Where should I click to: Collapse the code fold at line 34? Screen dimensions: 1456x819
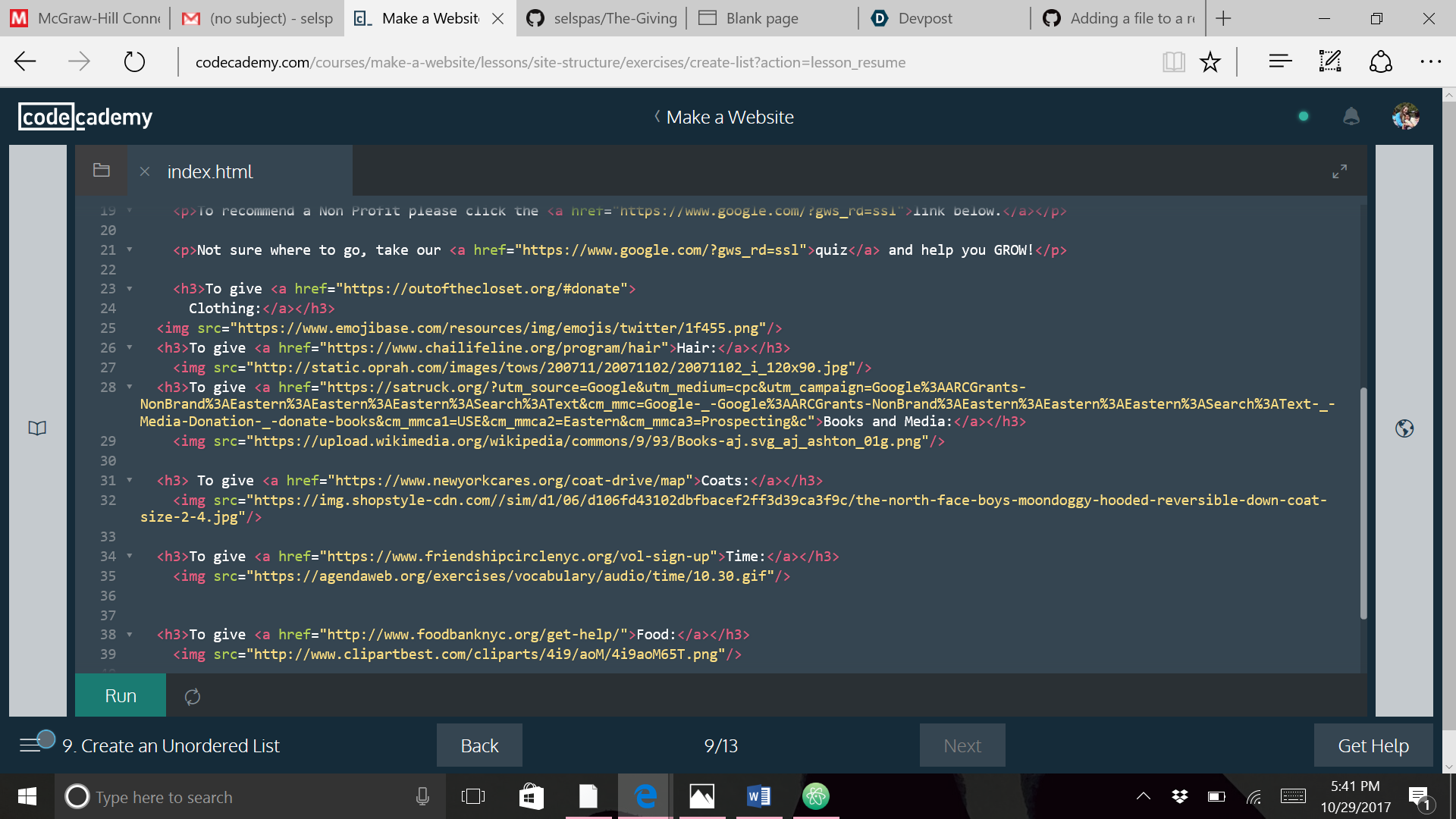(x=130, y=557)
